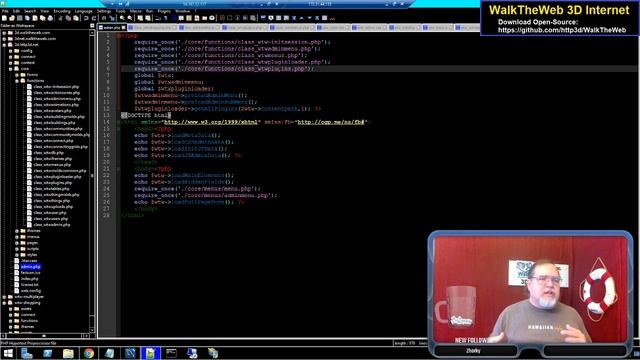Open Chrome from the taskbar

coord(89,353)
